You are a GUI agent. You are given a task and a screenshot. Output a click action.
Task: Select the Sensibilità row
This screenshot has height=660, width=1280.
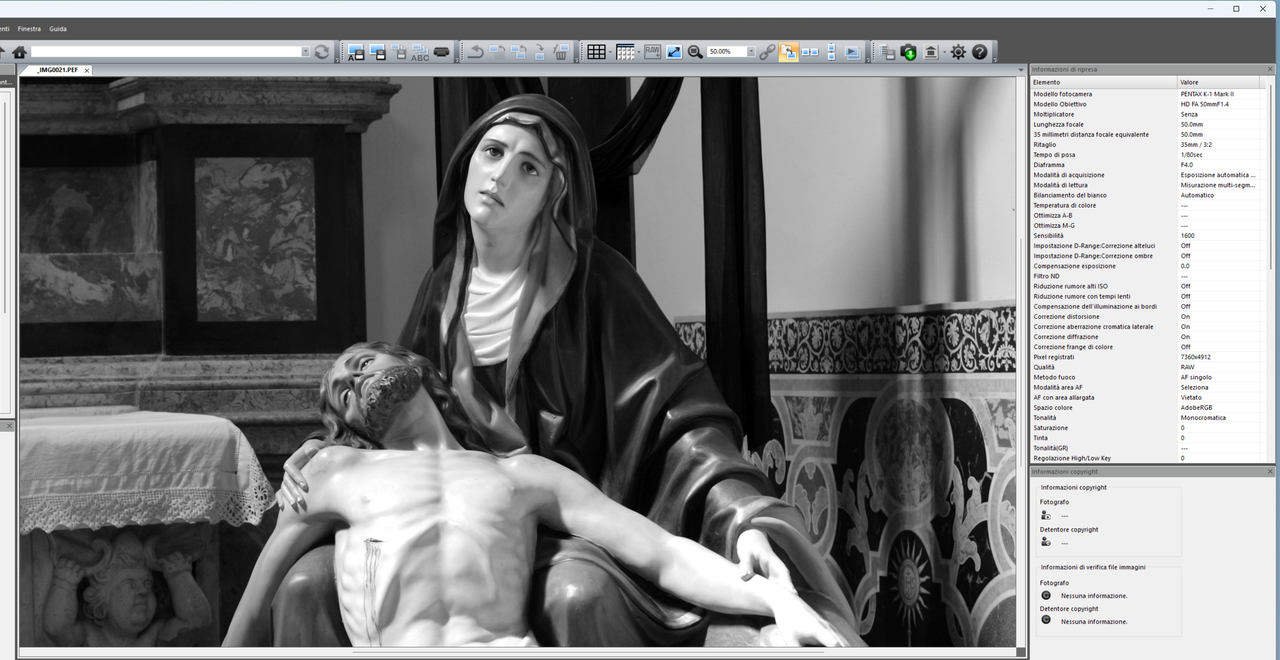point(1148,236)
